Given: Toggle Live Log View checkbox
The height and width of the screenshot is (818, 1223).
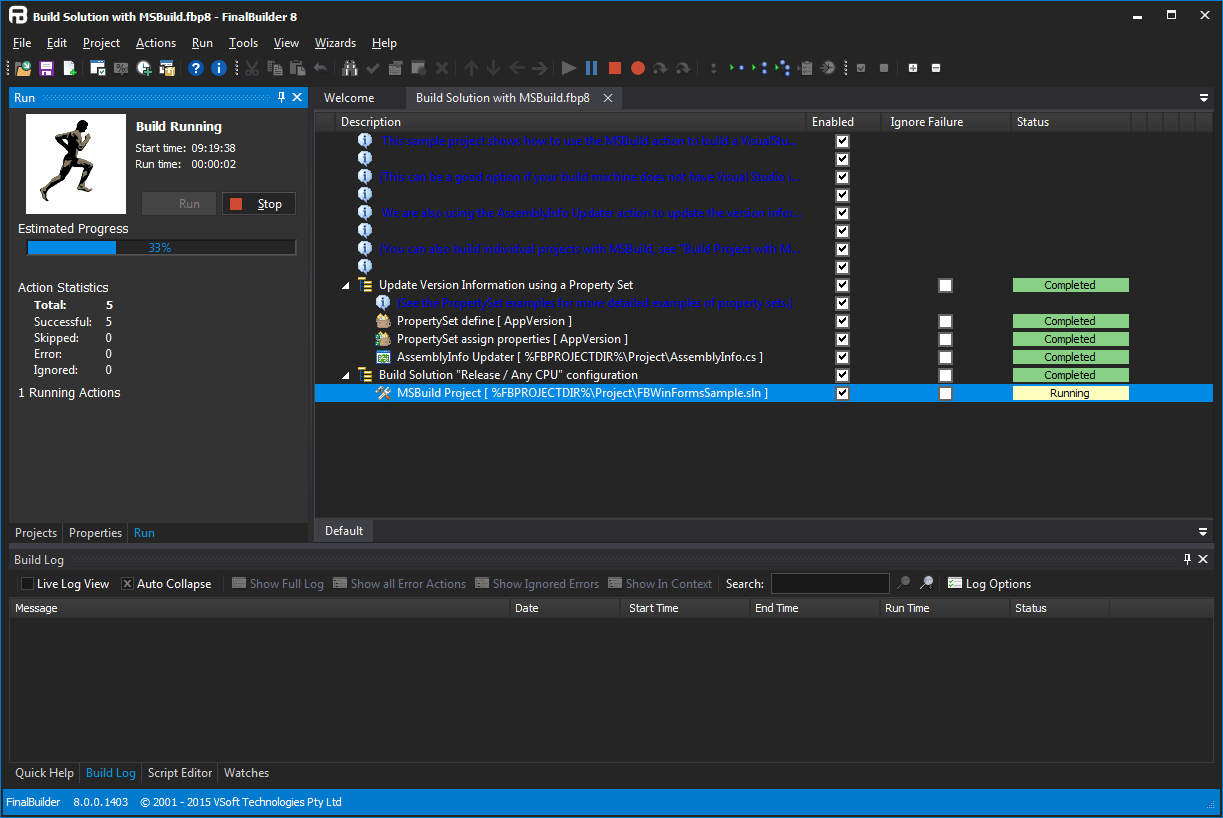Looking at the screenshot, I should 27,584.
